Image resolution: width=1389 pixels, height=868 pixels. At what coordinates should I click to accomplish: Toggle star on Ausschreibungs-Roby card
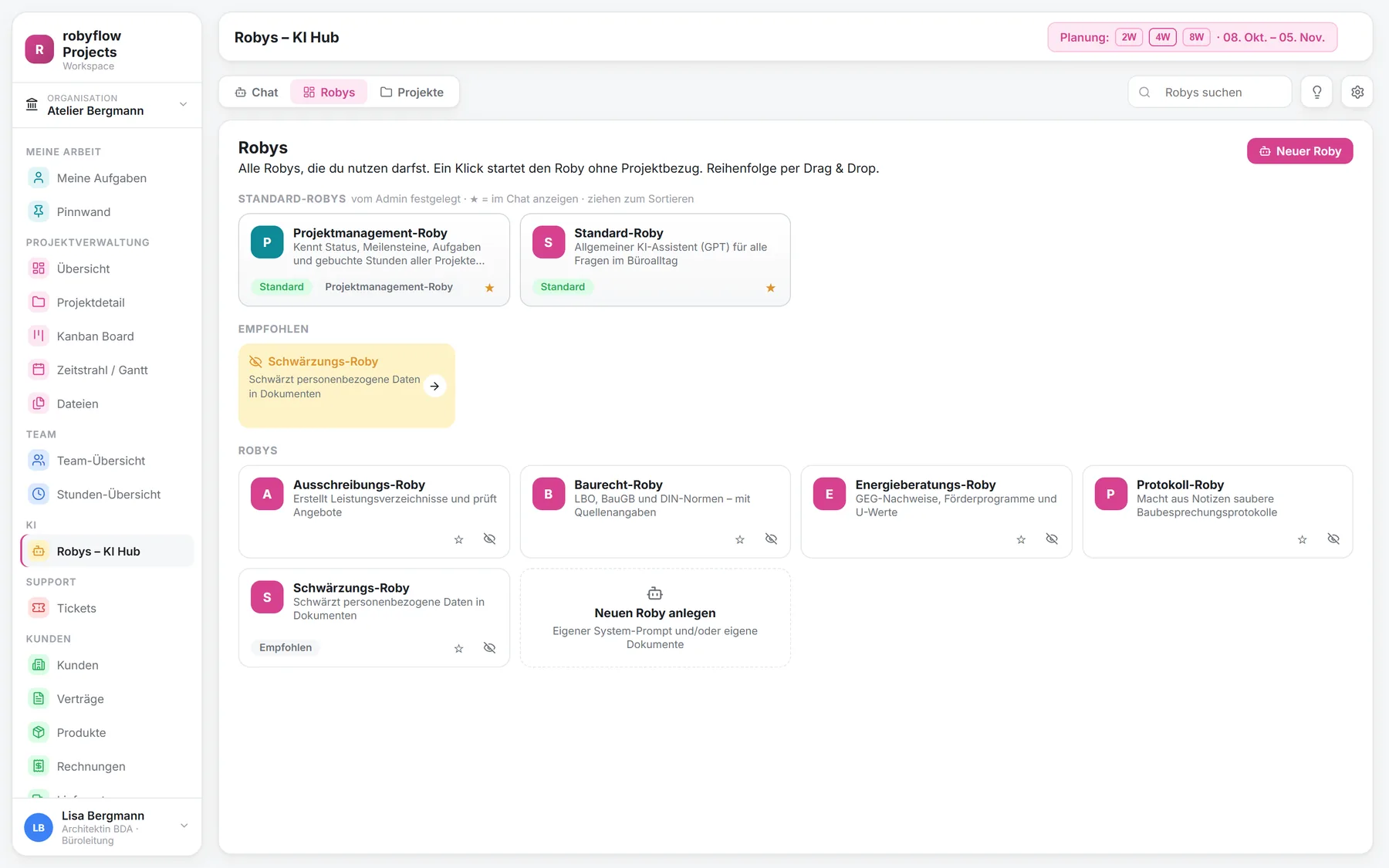(x=458, y=539)
